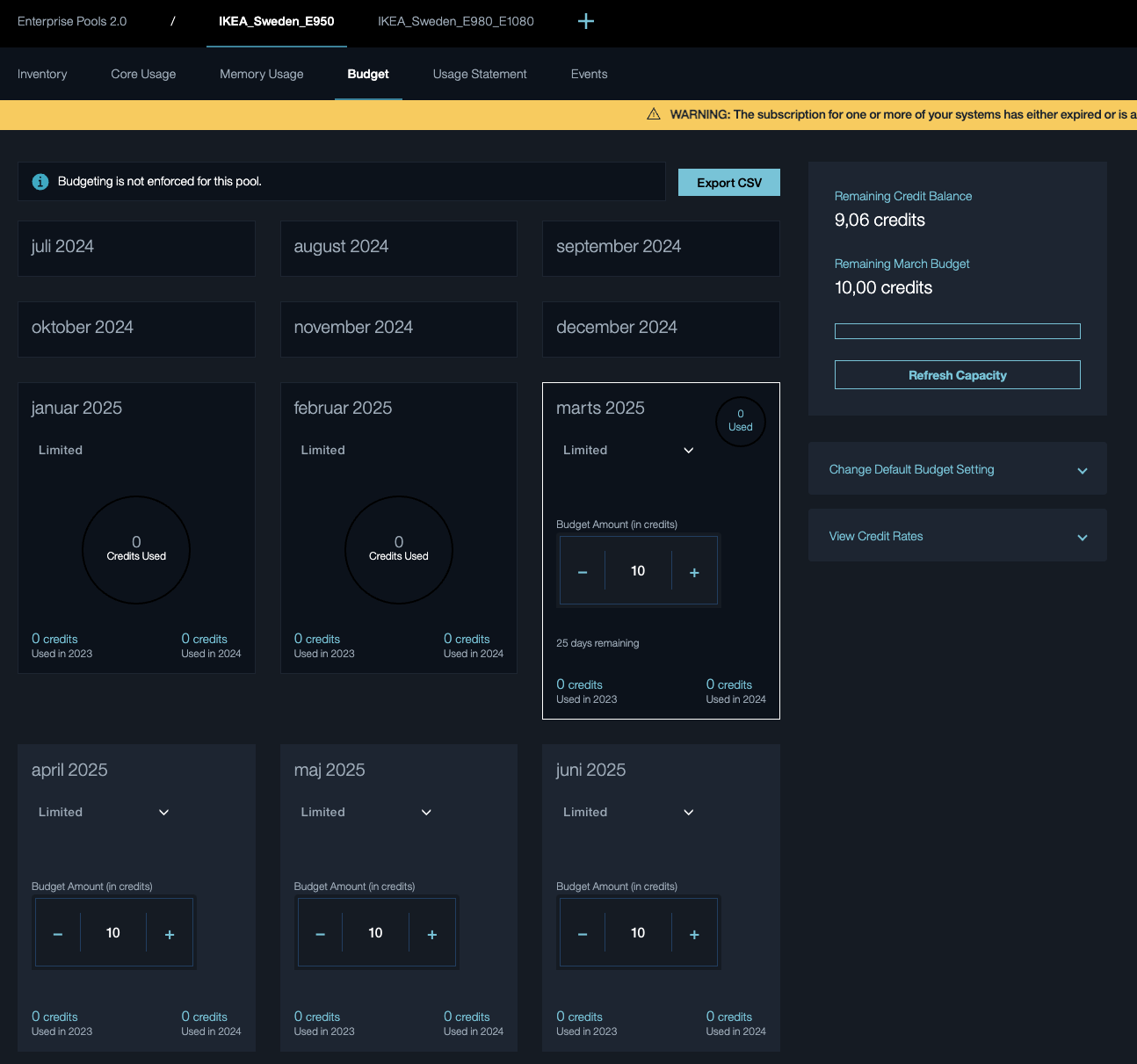Increase april 2025 budget amount
The image size is (1137, 1064).
(170, 934)
